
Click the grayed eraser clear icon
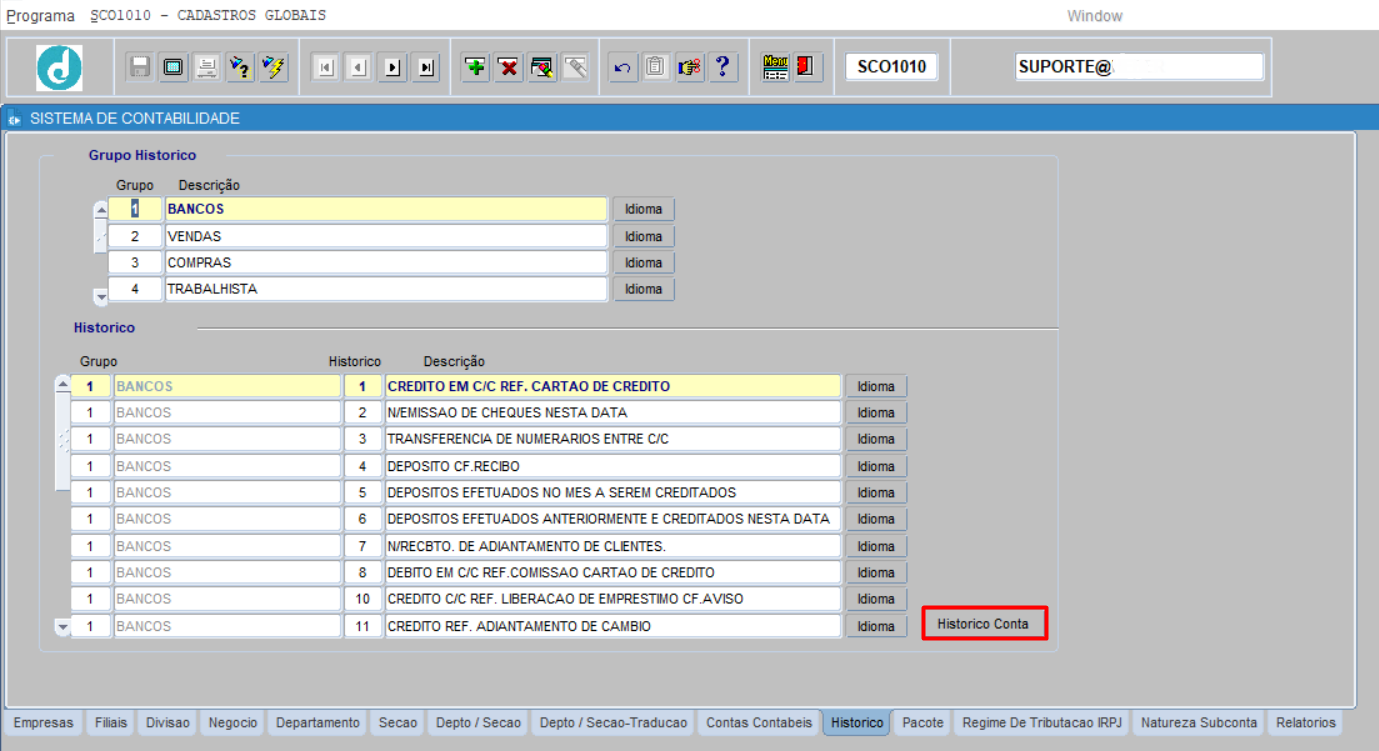click(575, 67)
